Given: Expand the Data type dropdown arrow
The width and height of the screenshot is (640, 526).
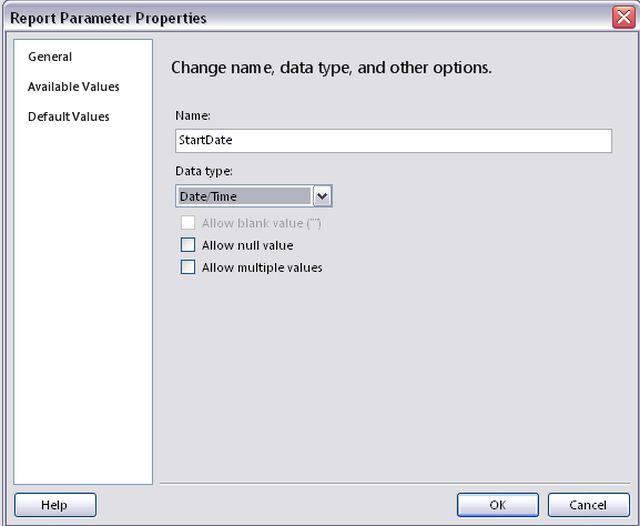Looking at the screenshot, I should pyautogui.click(x=322, y=197).
